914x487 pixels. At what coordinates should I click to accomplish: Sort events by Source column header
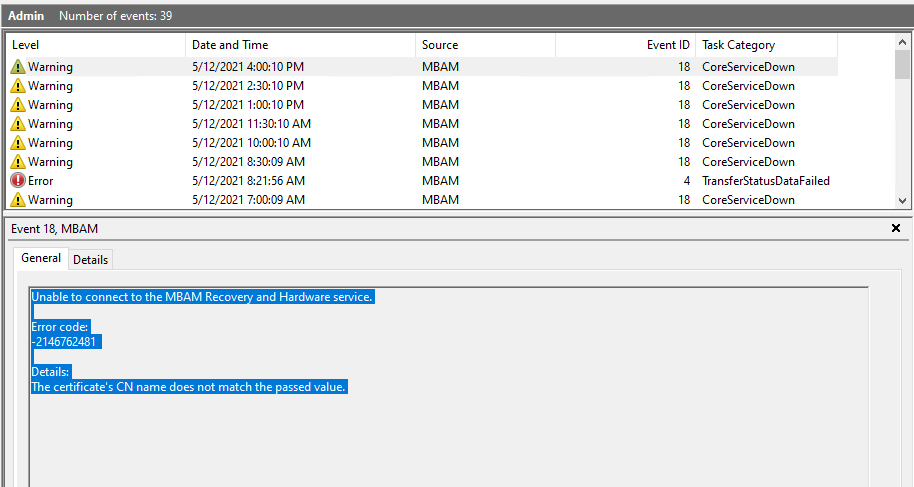485,45
